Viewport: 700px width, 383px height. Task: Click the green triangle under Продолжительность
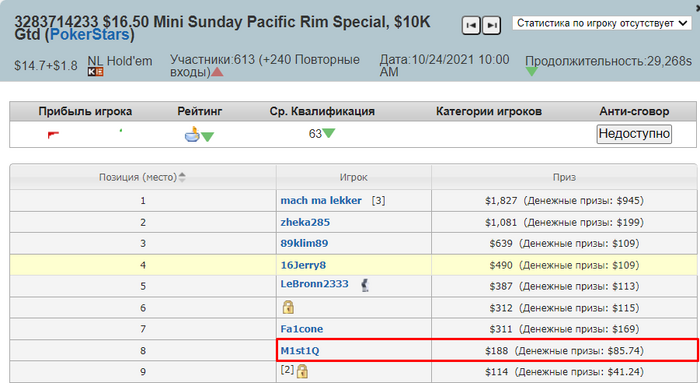point(531,71)
